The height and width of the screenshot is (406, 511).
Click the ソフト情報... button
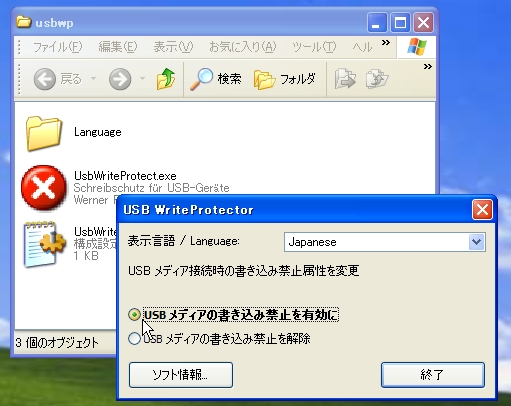[x=181, y=375]
